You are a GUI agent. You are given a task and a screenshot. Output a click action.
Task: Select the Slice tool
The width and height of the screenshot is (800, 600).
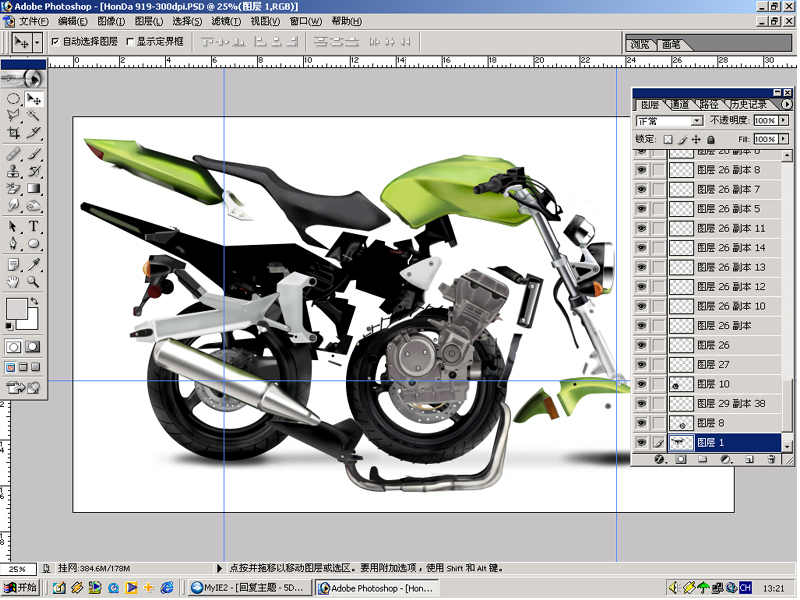point(34,133)
